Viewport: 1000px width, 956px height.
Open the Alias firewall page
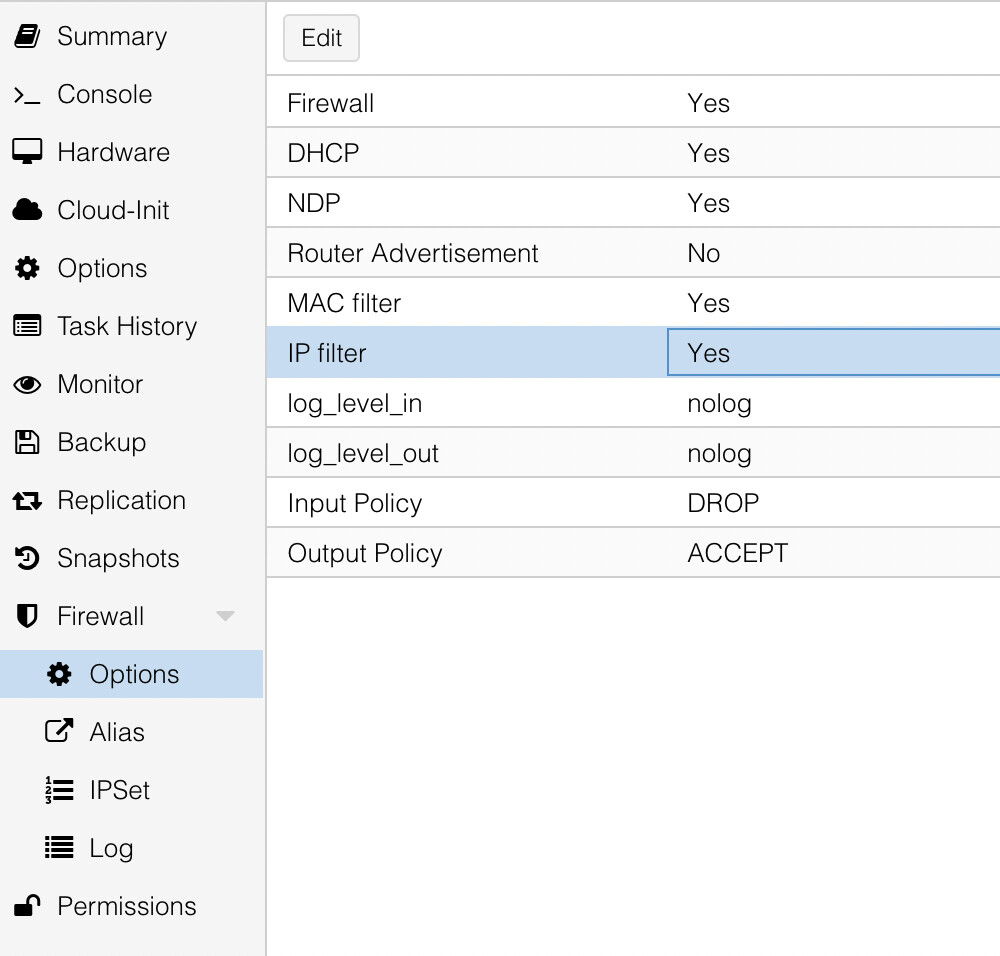116,732
